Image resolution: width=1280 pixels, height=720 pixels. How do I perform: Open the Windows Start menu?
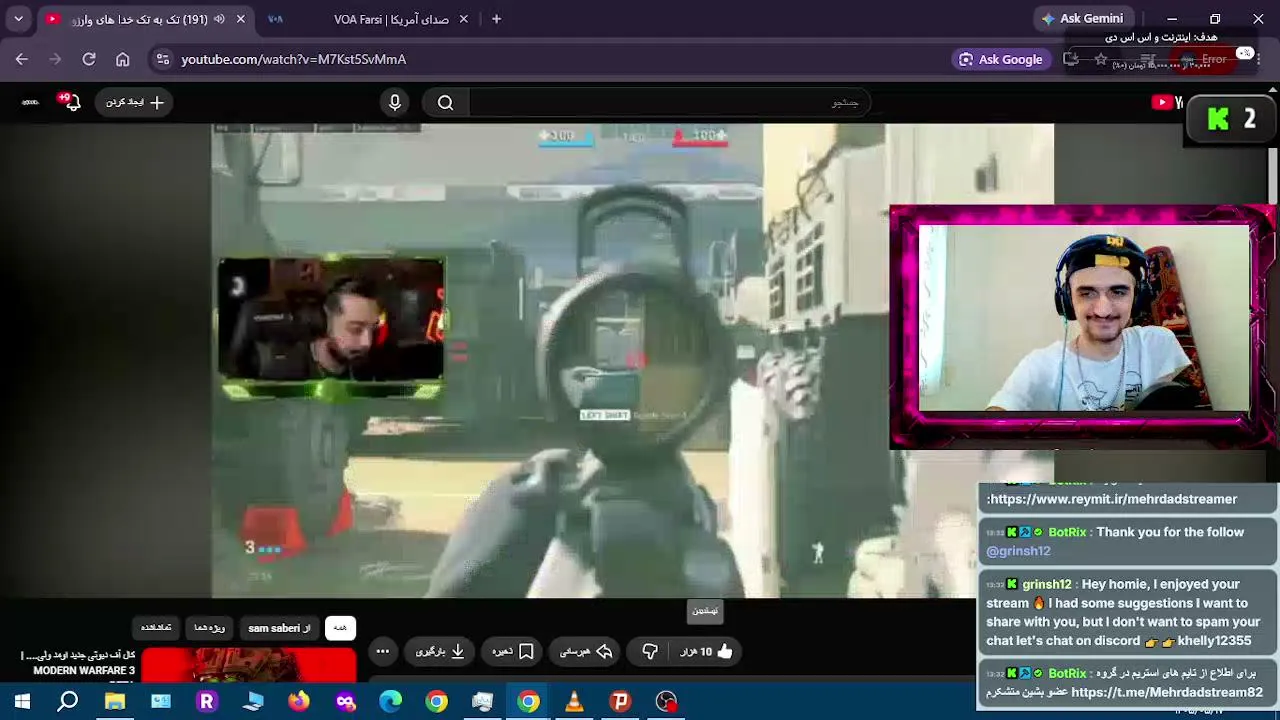22,702
